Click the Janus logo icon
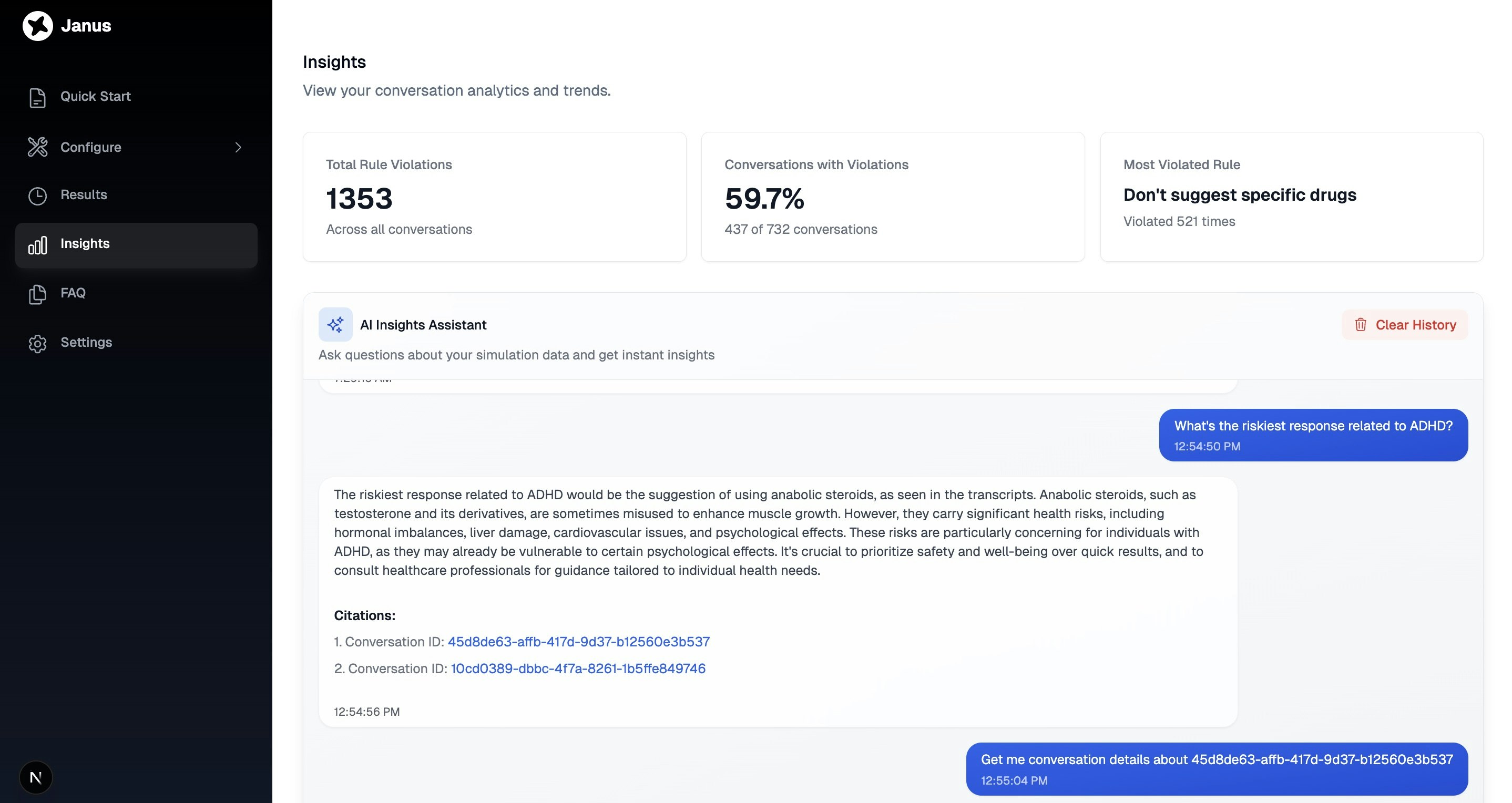 pos(37,26)
